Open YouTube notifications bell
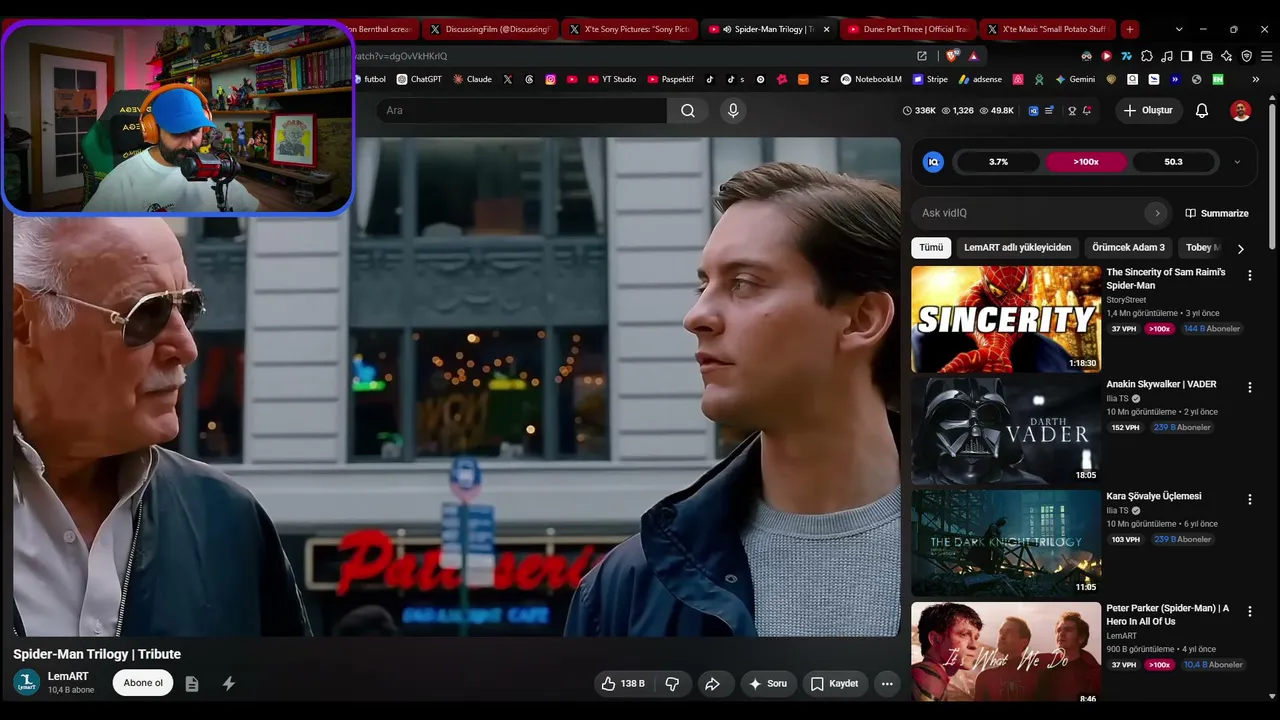1280x720 pixels. pyautogui.click(x=1202, y=111)
